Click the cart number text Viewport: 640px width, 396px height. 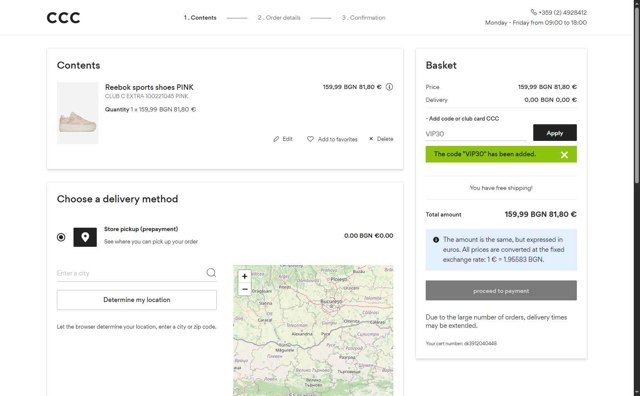pos(461,344)
